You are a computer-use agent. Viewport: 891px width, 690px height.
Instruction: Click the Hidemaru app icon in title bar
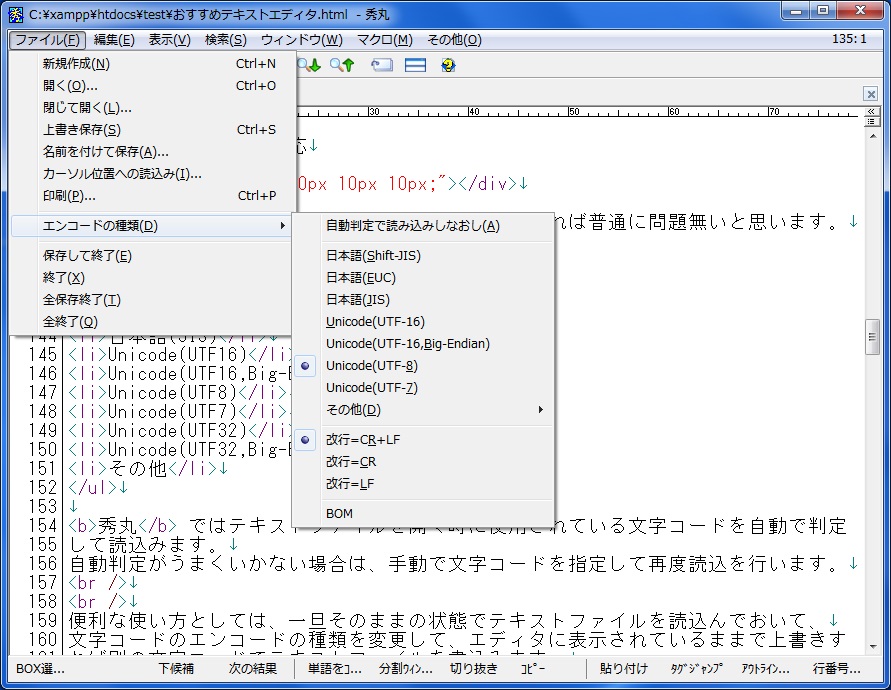click(x=16, y=14)
